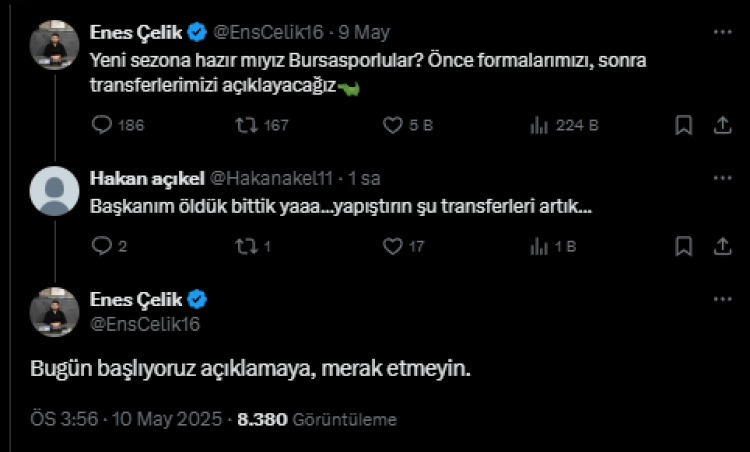This screenshot has width=750, height=452.
Task: Bookmark Hakan açıkel's reply
Action: tap(684, 245)
